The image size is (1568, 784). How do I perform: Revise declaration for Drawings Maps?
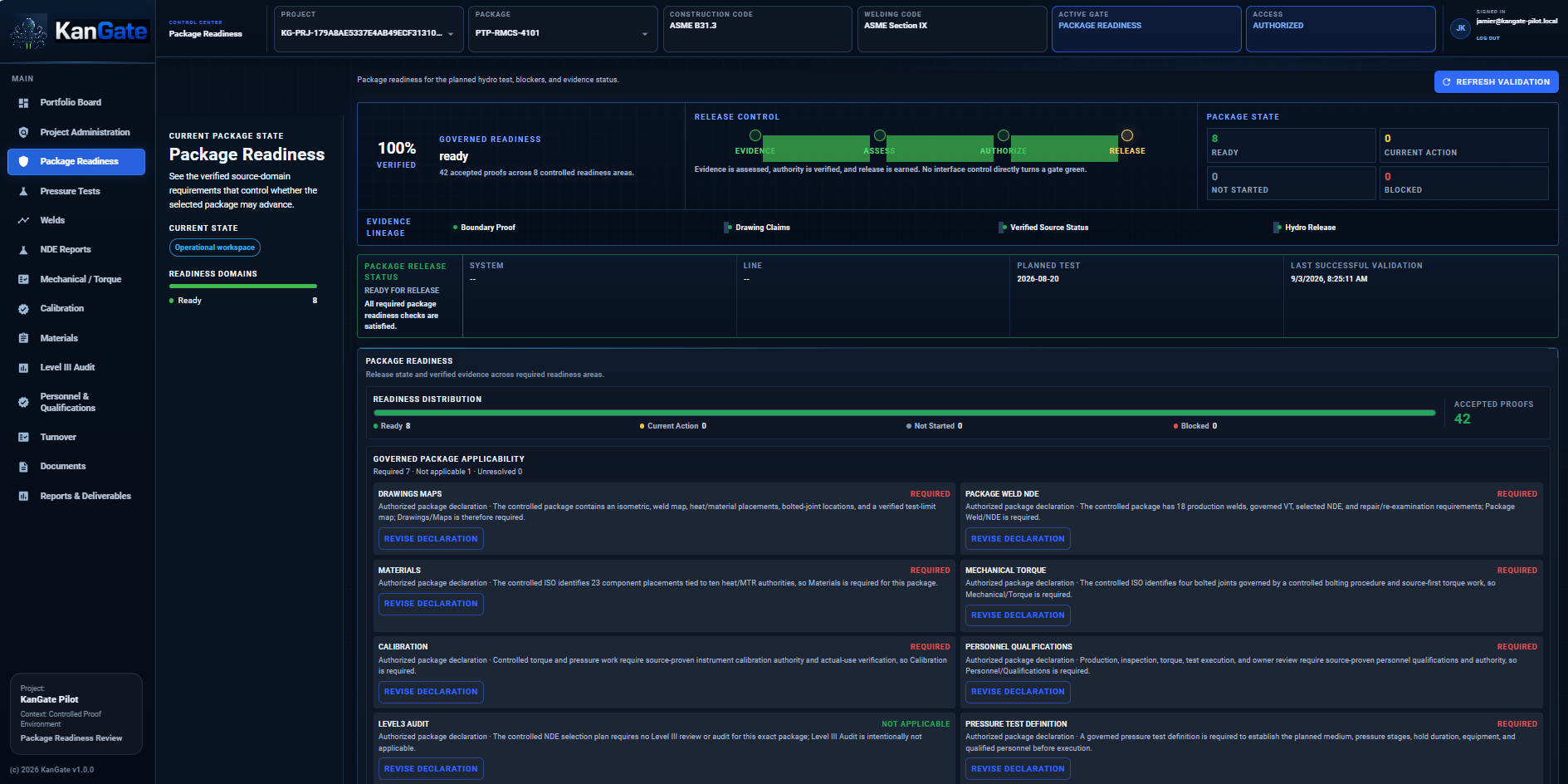[x=431, y=539]
